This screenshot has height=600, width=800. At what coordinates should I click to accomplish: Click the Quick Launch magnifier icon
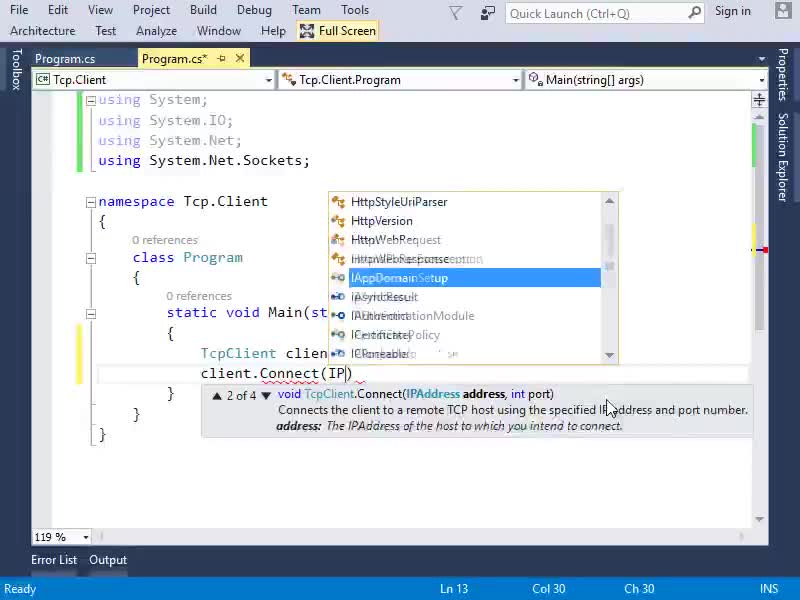coord(694,13)
